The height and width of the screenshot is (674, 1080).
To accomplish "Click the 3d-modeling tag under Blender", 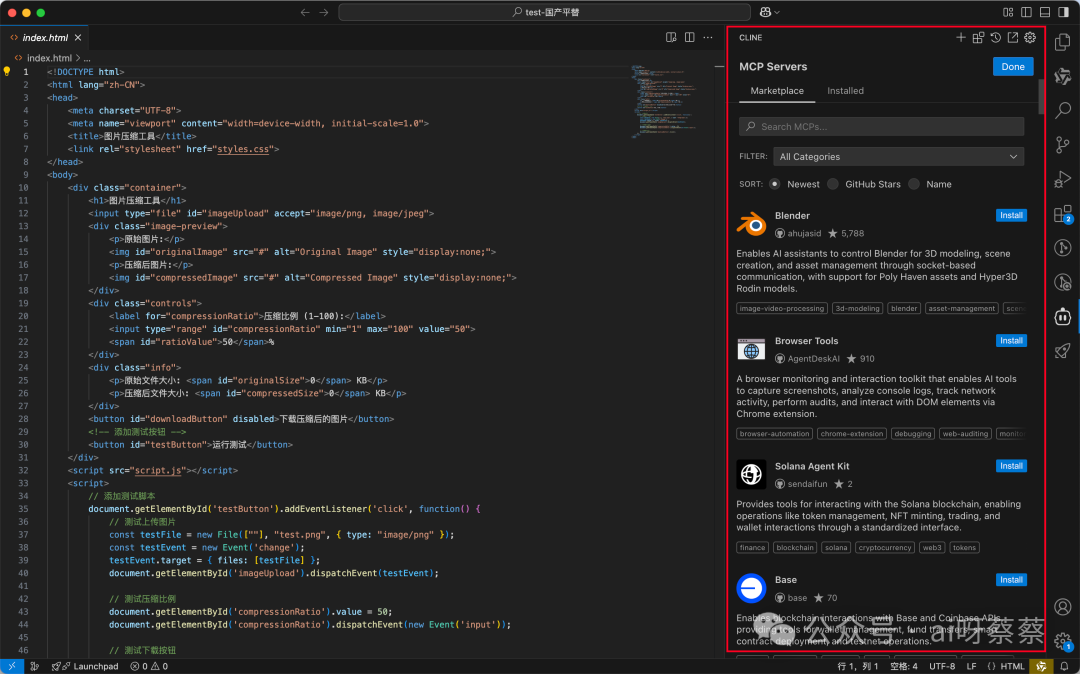I will (x=857, y=308).
